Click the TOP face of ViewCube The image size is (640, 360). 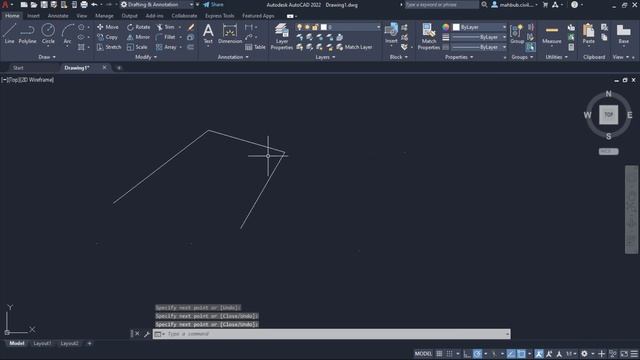[608, 115]
